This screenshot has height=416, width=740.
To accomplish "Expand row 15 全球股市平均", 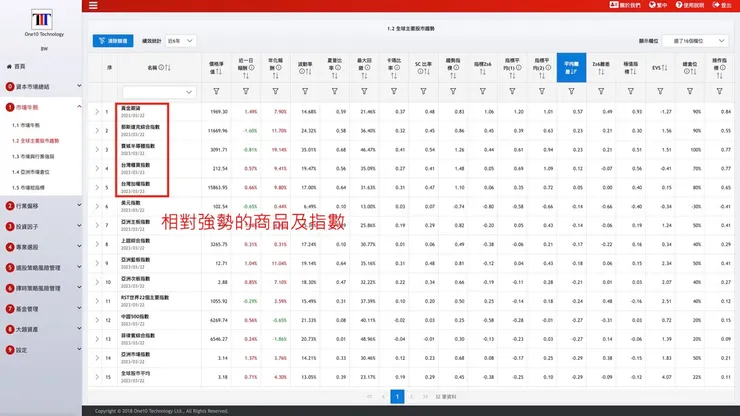I will coord(97,377).
